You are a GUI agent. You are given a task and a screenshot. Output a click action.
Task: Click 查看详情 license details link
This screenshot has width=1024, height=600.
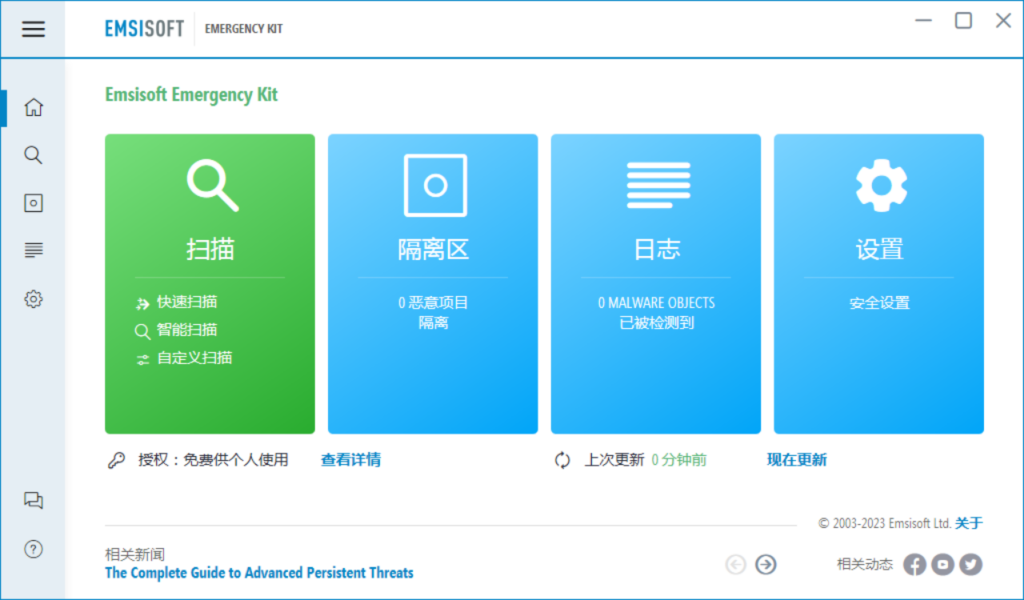click(x=350, y=460)
